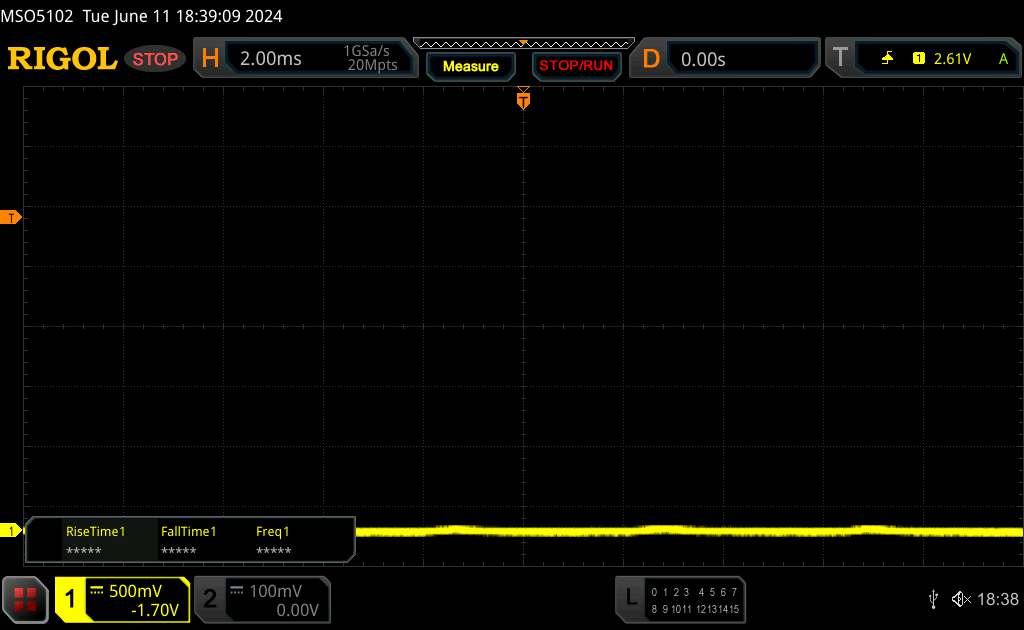This screenshot has width=1024, height=630.
Task: Click the waveform memory overview bar
Action: (524, 44)
